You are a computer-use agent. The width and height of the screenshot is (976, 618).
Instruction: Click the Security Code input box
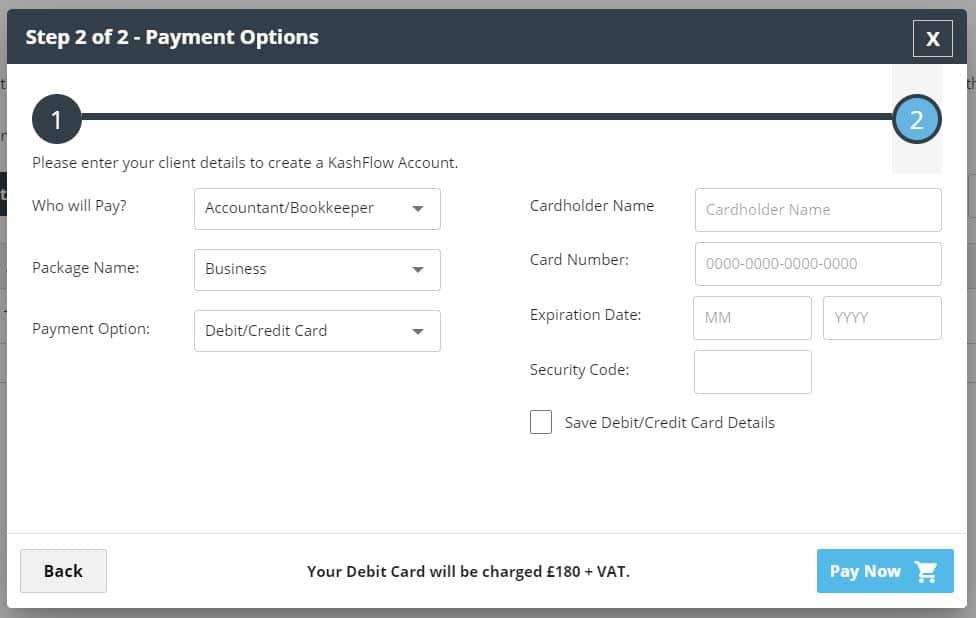752,372
